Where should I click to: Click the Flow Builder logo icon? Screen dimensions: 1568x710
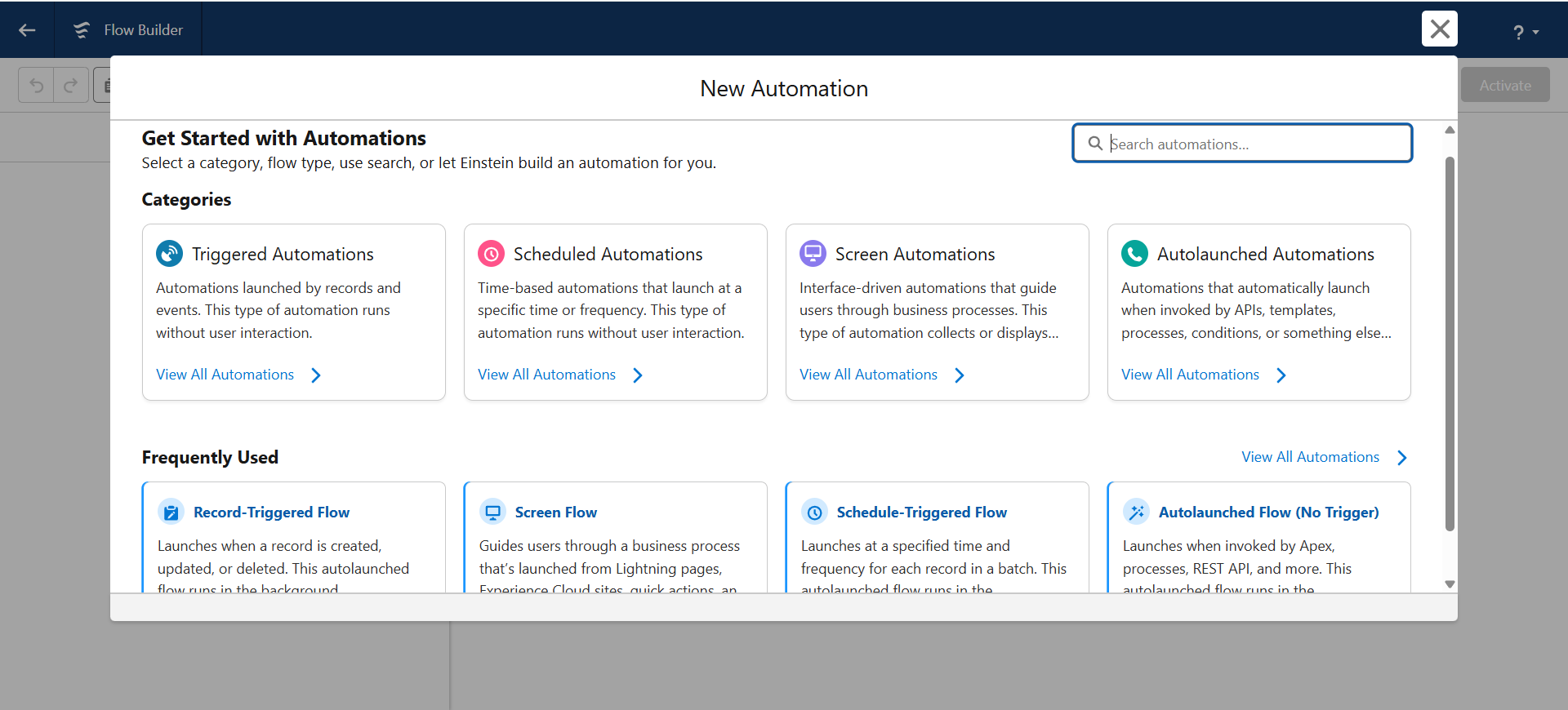[82, 30]
